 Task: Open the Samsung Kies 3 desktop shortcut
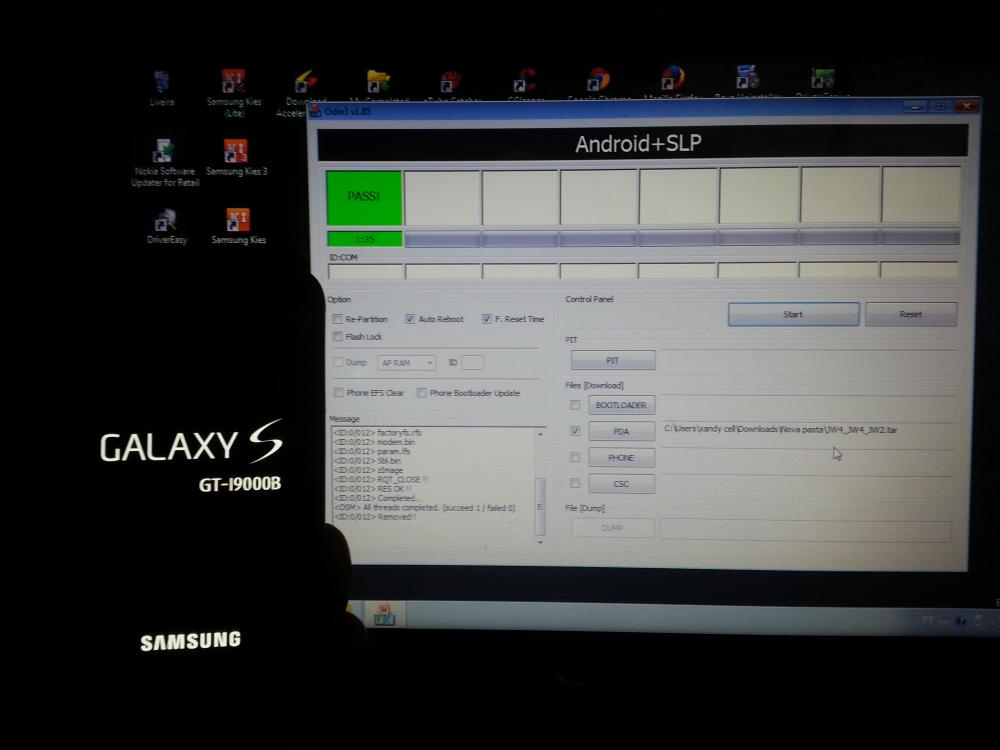236,158
